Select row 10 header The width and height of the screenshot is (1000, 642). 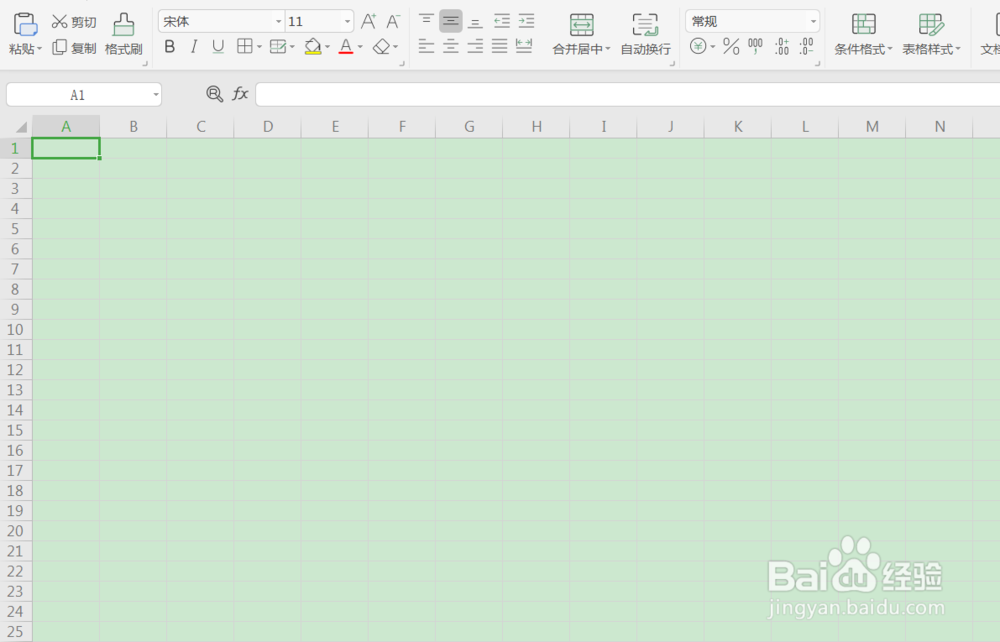[x=15, y=330]
